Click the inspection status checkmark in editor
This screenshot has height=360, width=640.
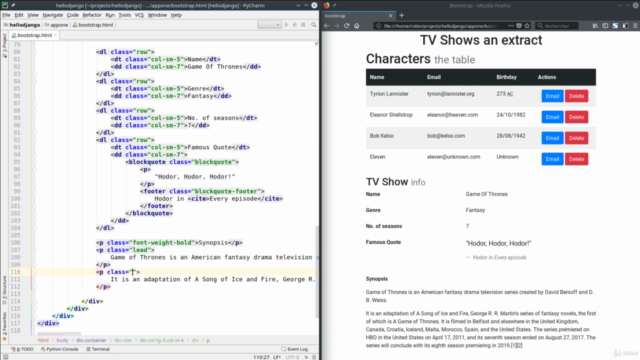point(316,44)
